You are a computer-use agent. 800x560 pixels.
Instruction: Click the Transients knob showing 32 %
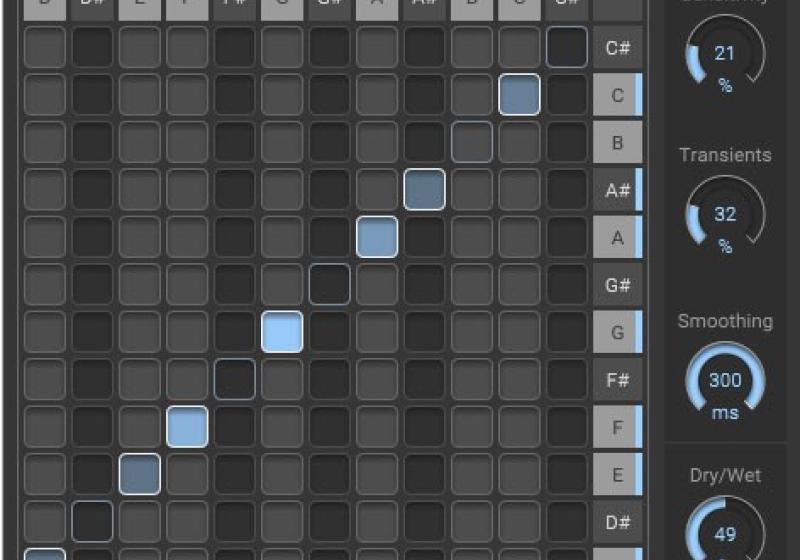[725, 214]
